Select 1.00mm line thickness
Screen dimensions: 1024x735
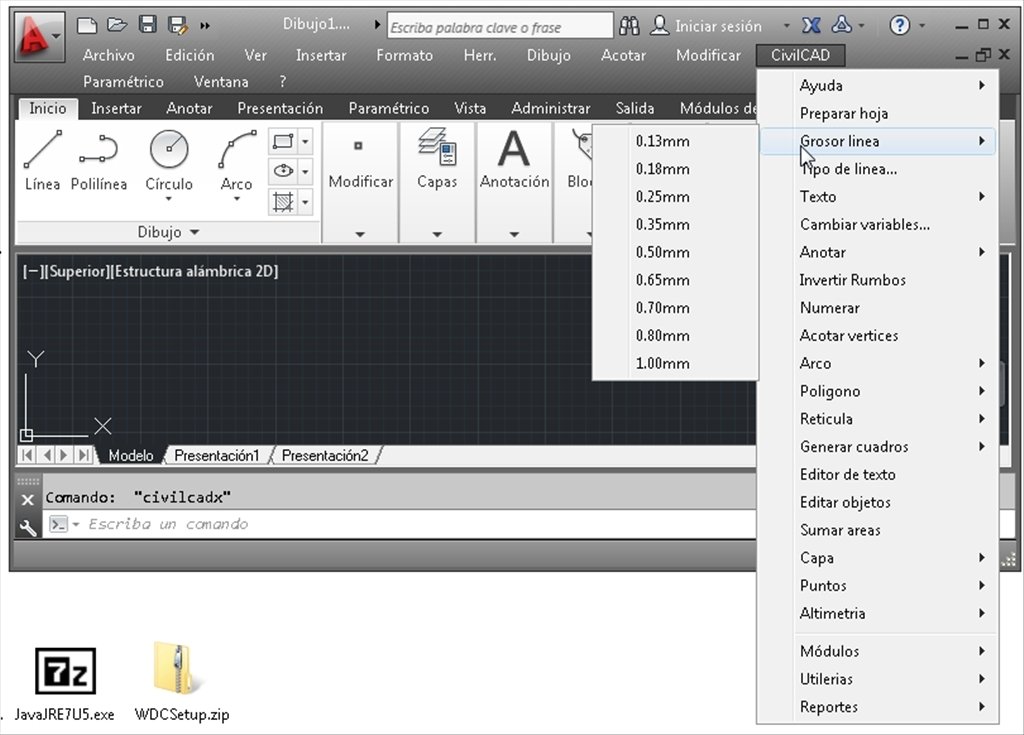pos(675,363)
